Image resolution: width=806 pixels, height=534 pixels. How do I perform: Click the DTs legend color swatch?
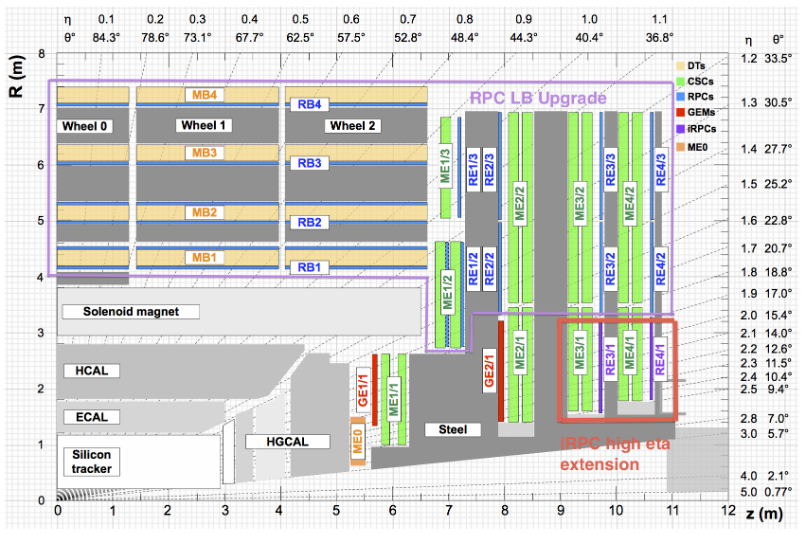(x=680, y=66)
